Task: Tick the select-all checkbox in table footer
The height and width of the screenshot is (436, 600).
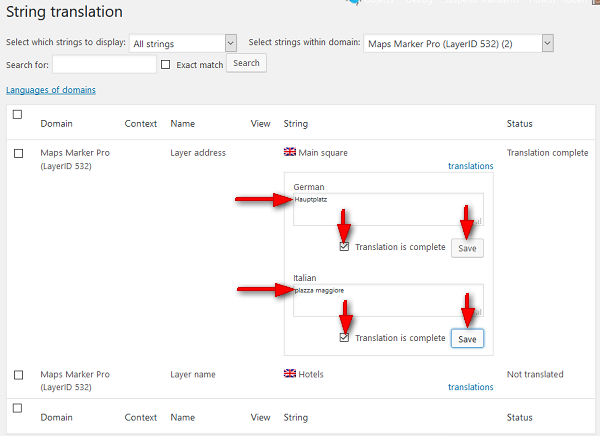Action: point(18,408)
